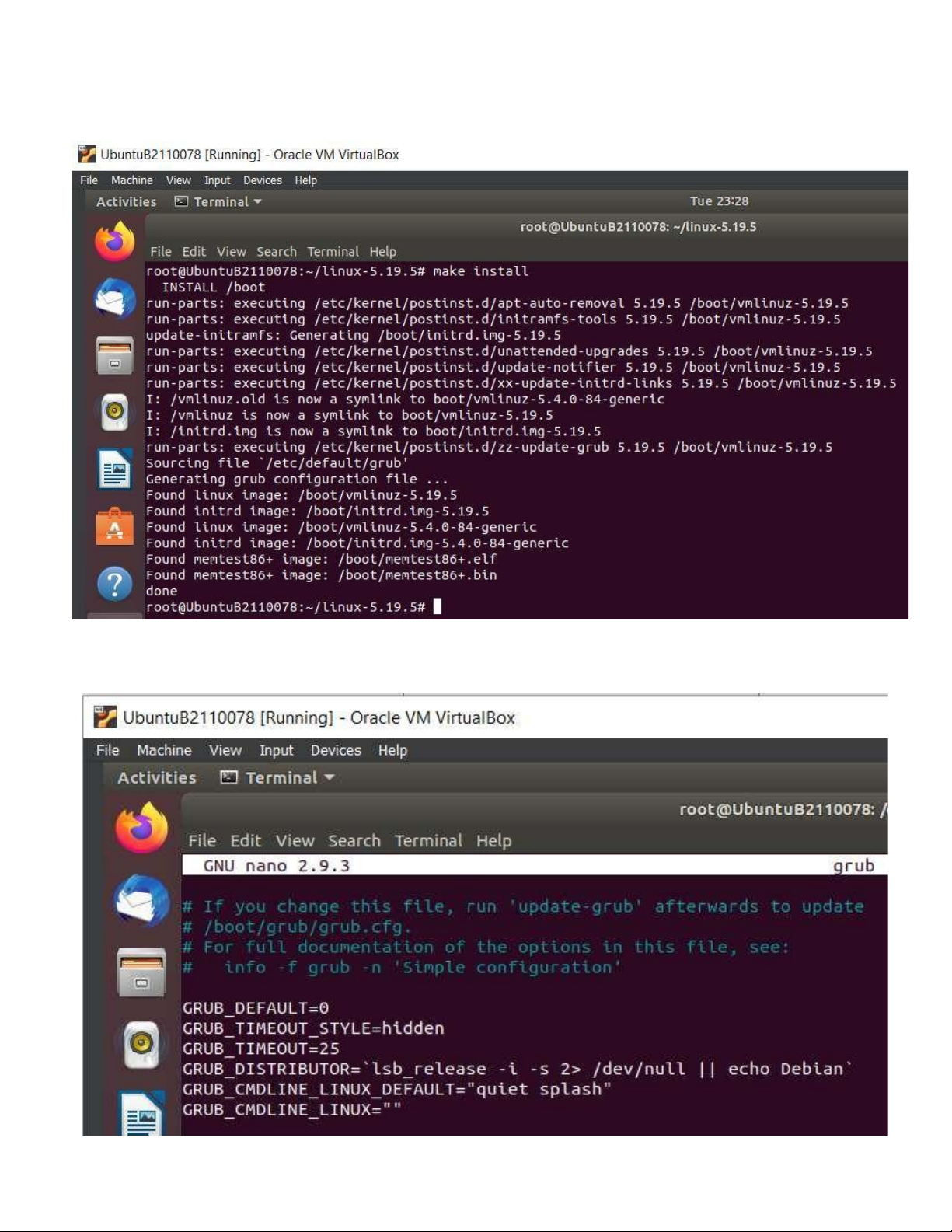Start Rhythmbox from the lower VM's dock
This screenshot has height=1232, width=952.
141,1044
